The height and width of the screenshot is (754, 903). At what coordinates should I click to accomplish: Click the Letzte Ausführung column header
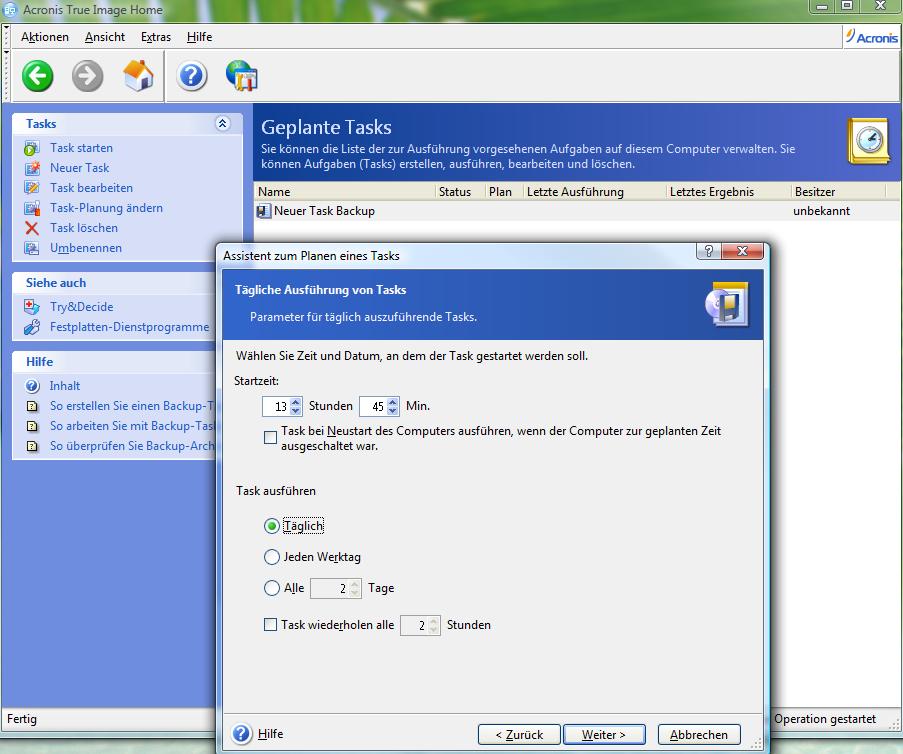point(594,192)
